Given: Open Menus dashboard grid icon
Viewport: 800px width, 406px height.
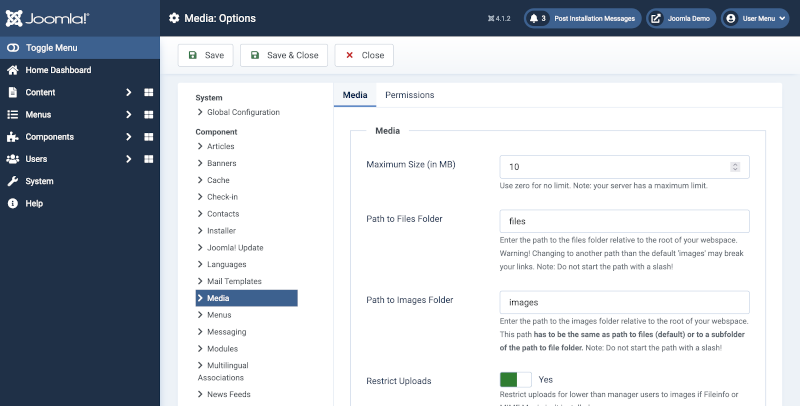Looking at the screenshot, I should 148,114.
